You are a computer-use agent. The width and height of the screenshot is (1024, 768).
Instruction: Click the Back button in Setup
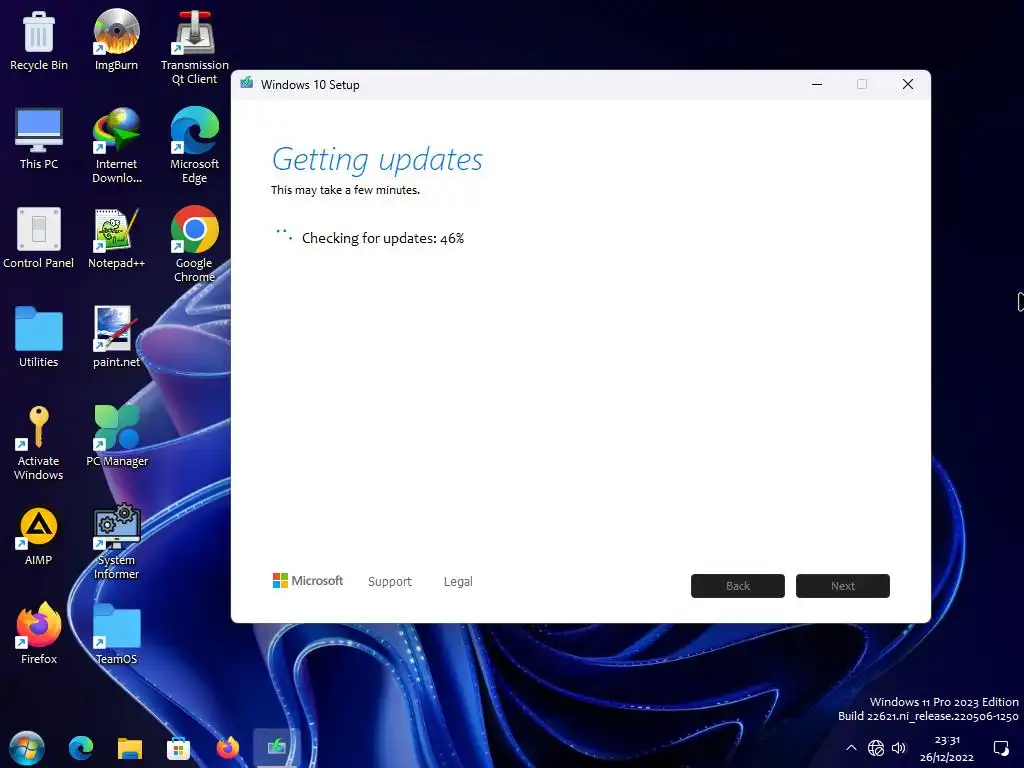click(x=738, y=586)
